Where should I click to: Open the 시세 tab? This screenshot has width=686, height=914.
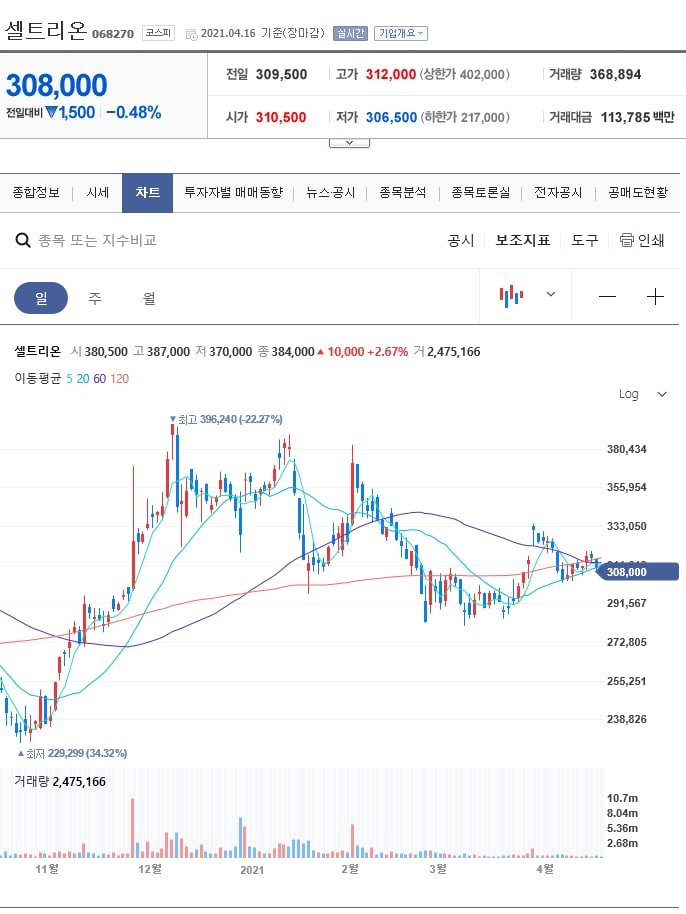point(97,192)
